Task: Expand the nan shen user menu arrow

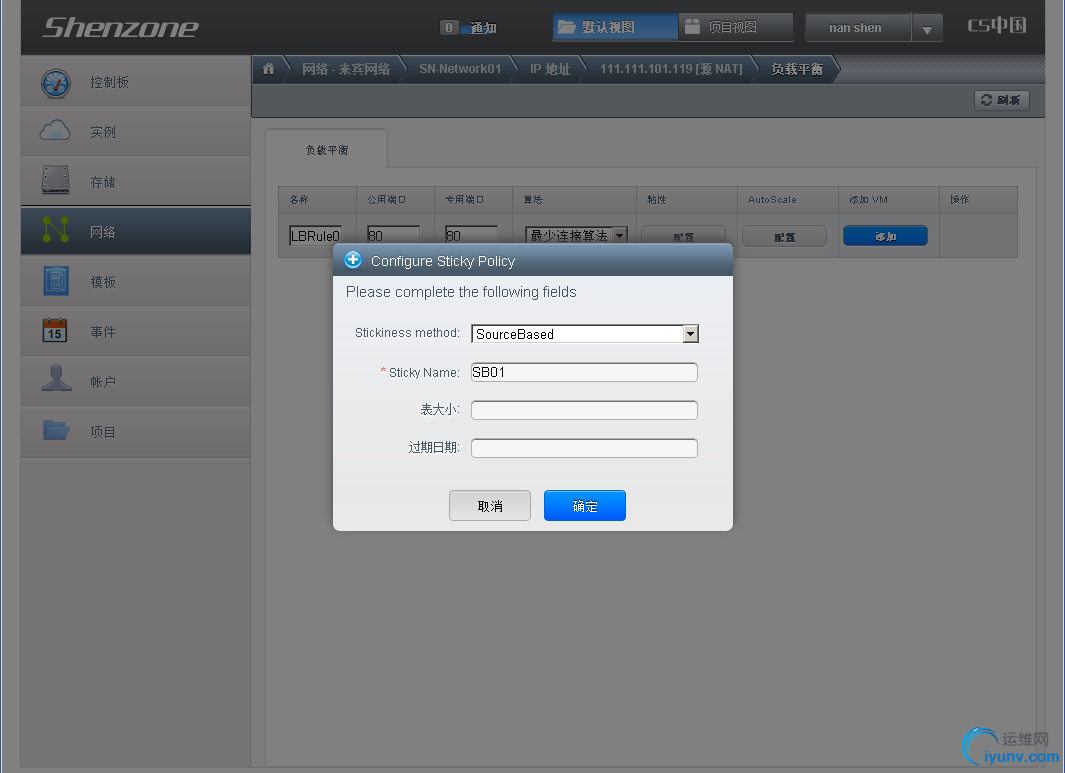Action: point(927,29)
